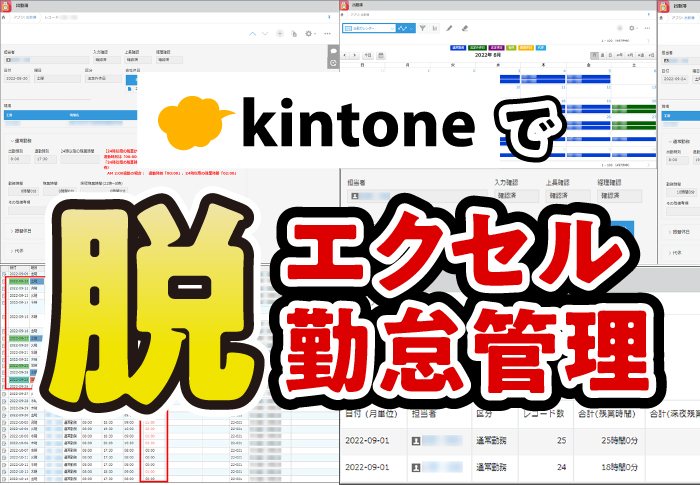
Task: Switch calendar to 日 day view
Action: (610, 55)
